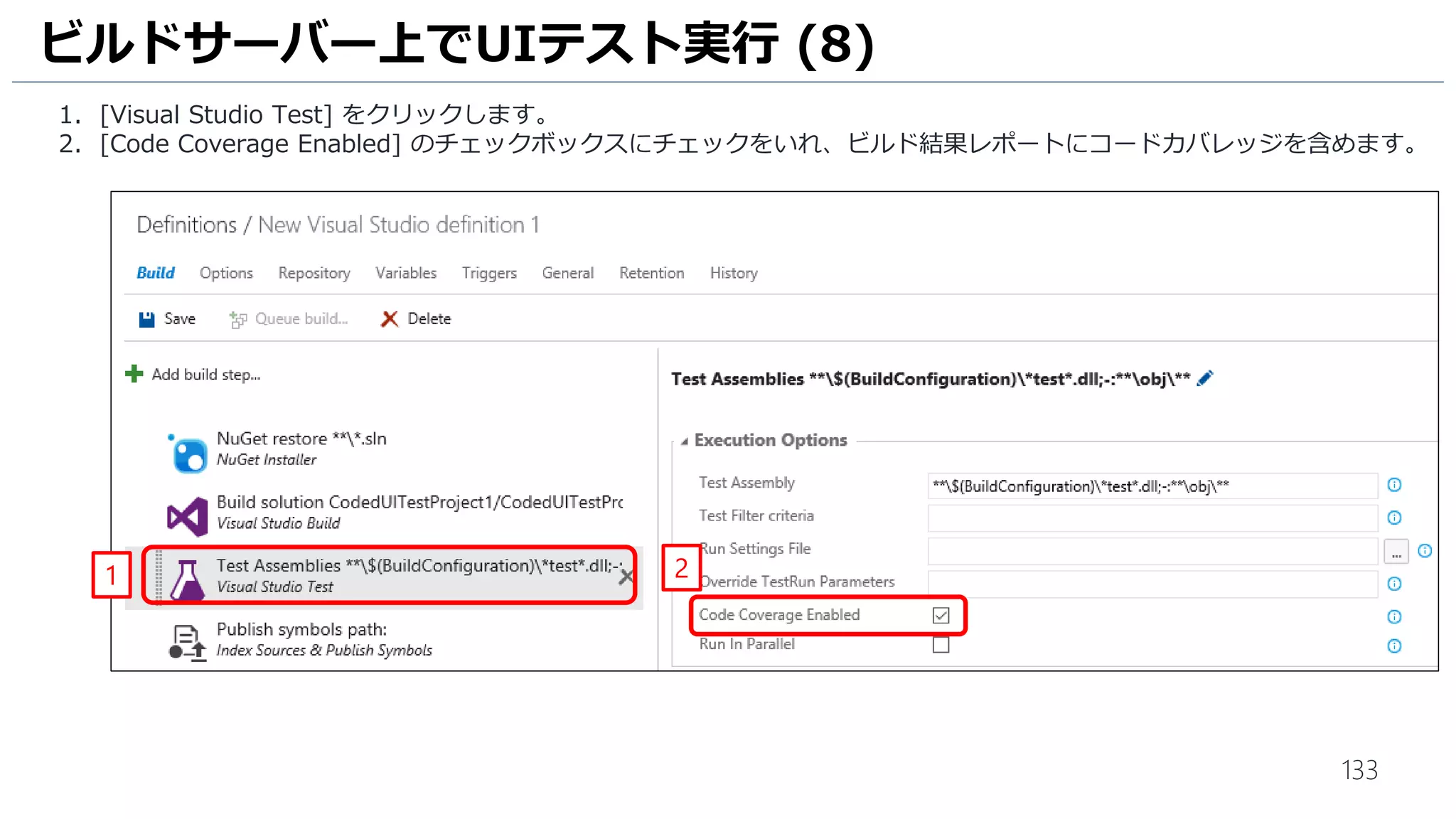Select the Visual Studio Build step icon
Viewport: 1456px width, 819px height.
click(188, 516)
